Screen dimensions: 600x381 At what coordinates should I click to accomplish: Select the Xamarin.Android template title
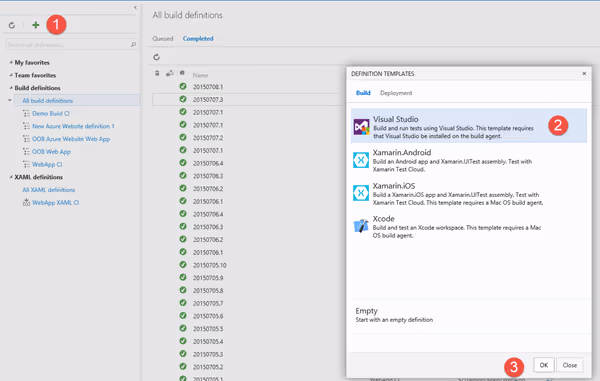[x=402, y=152]
